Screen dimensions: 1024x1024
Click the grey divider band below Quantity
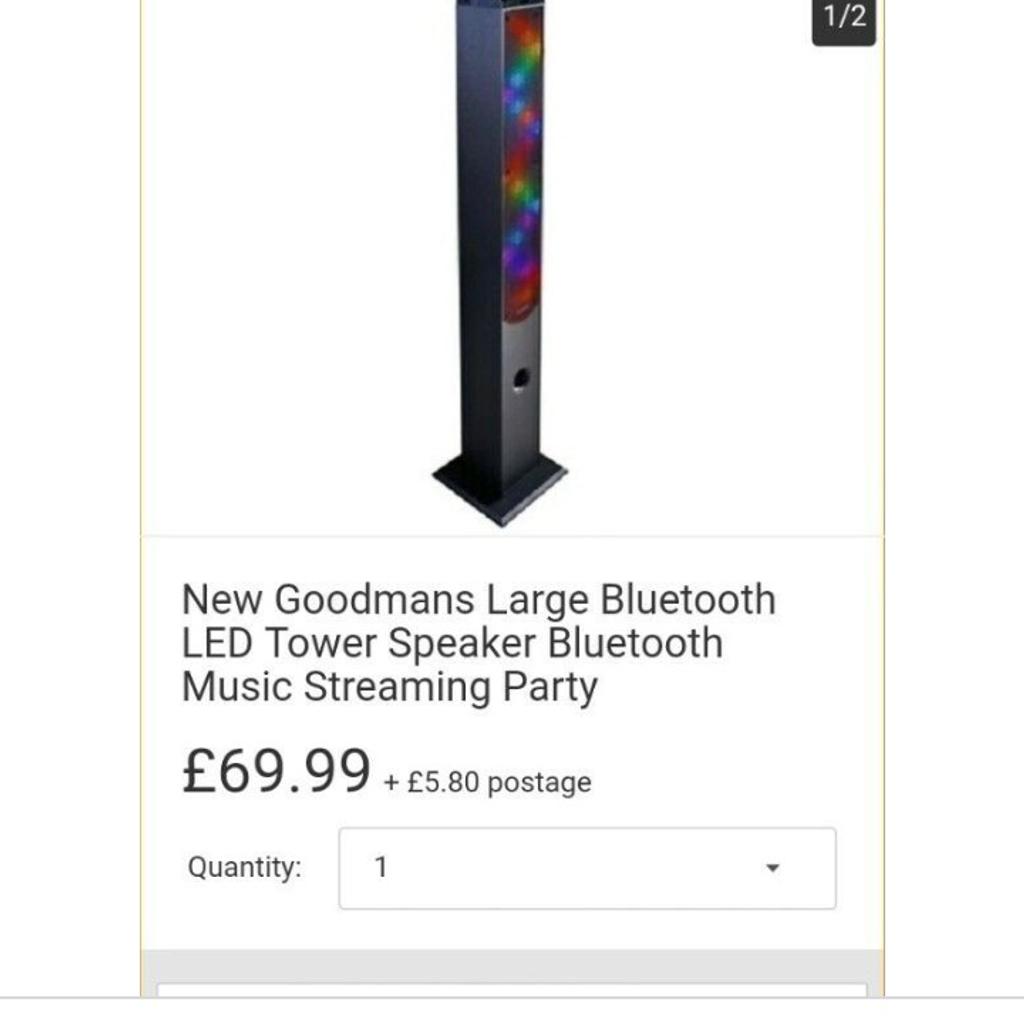(512, 965)
